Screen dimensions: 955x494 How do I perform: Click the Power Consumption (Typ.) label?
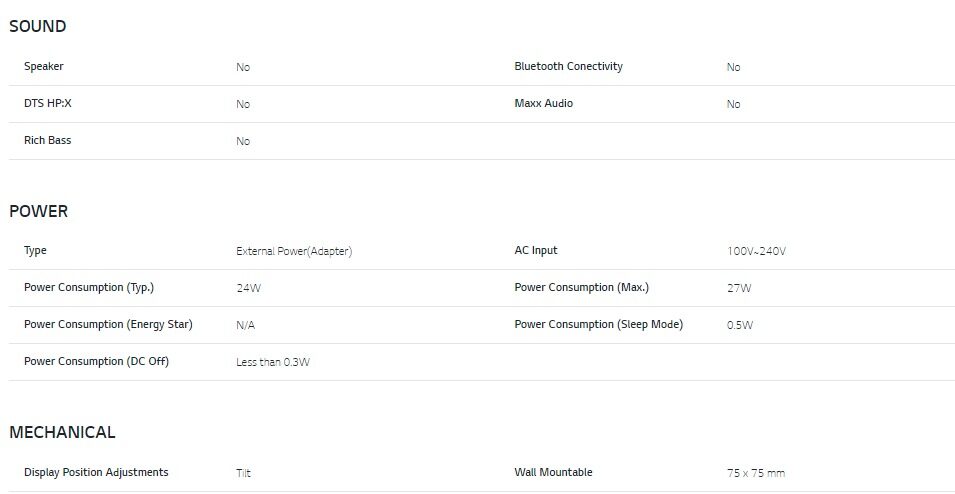tap(89, 287)
